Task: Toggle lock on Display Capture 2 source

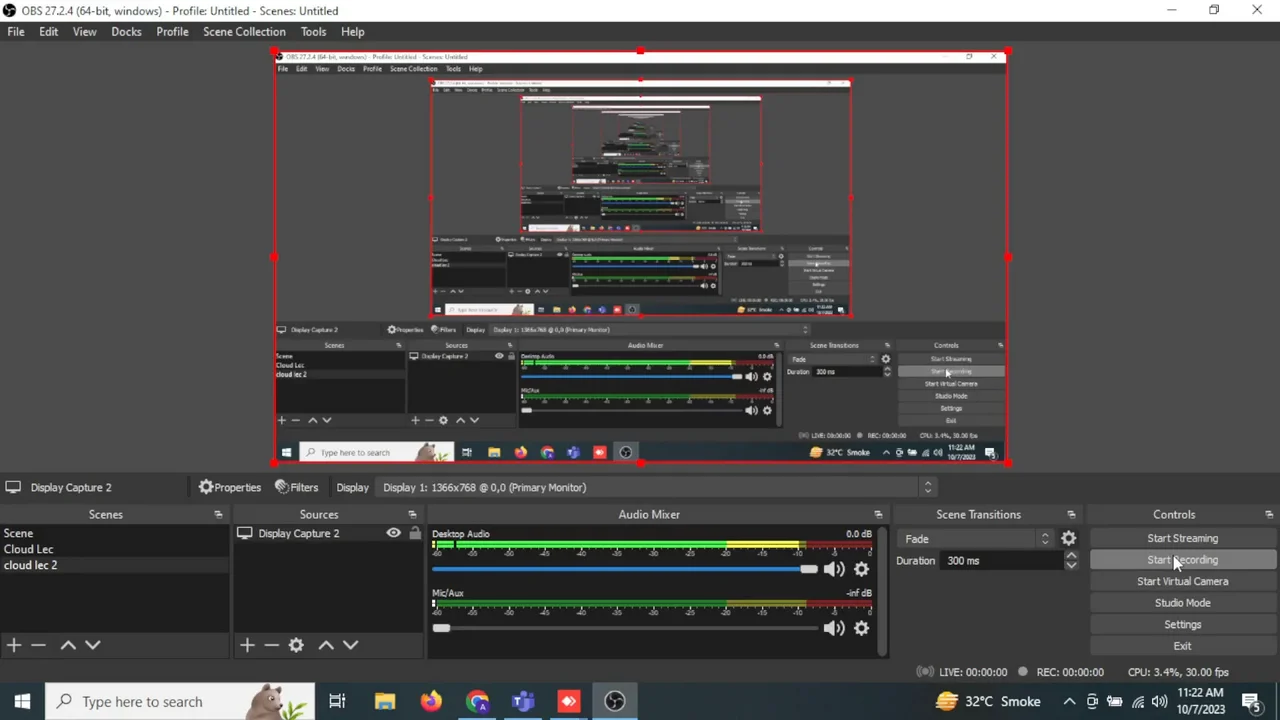Action: [415, 533]
